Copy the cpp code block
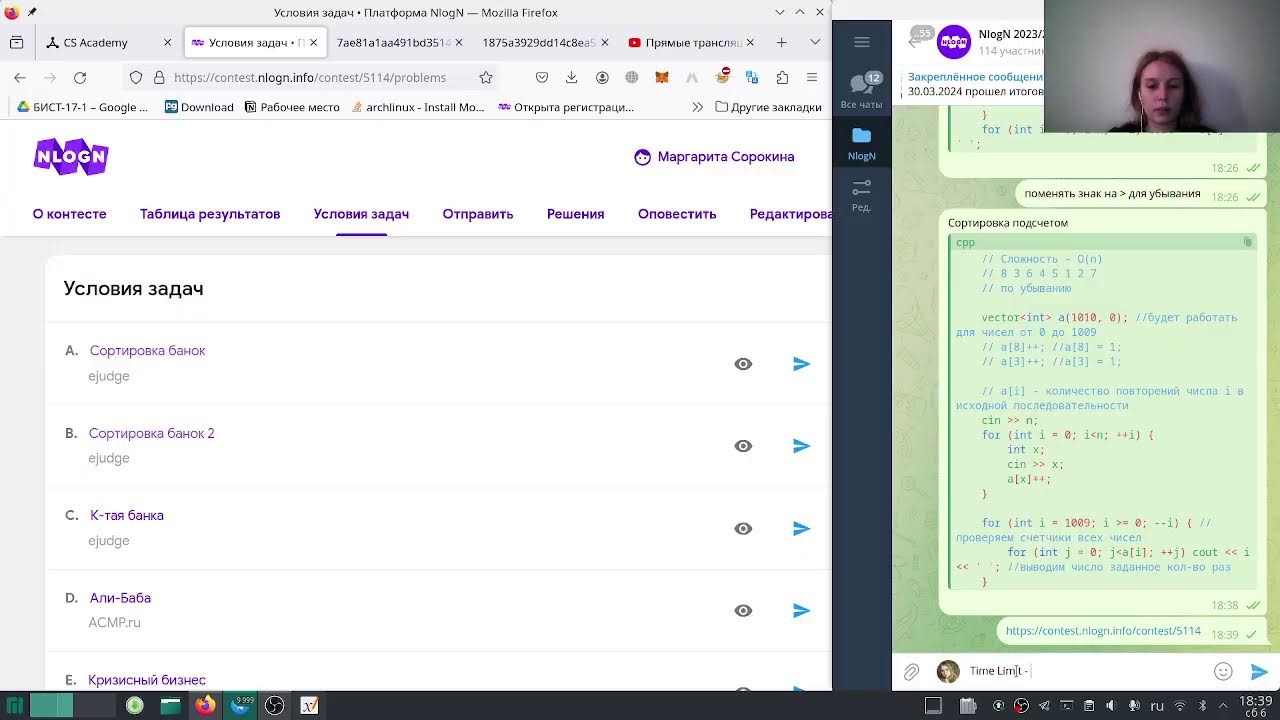The width and height of the screenshot is (1280, 720). click(x=1247, y=242)
